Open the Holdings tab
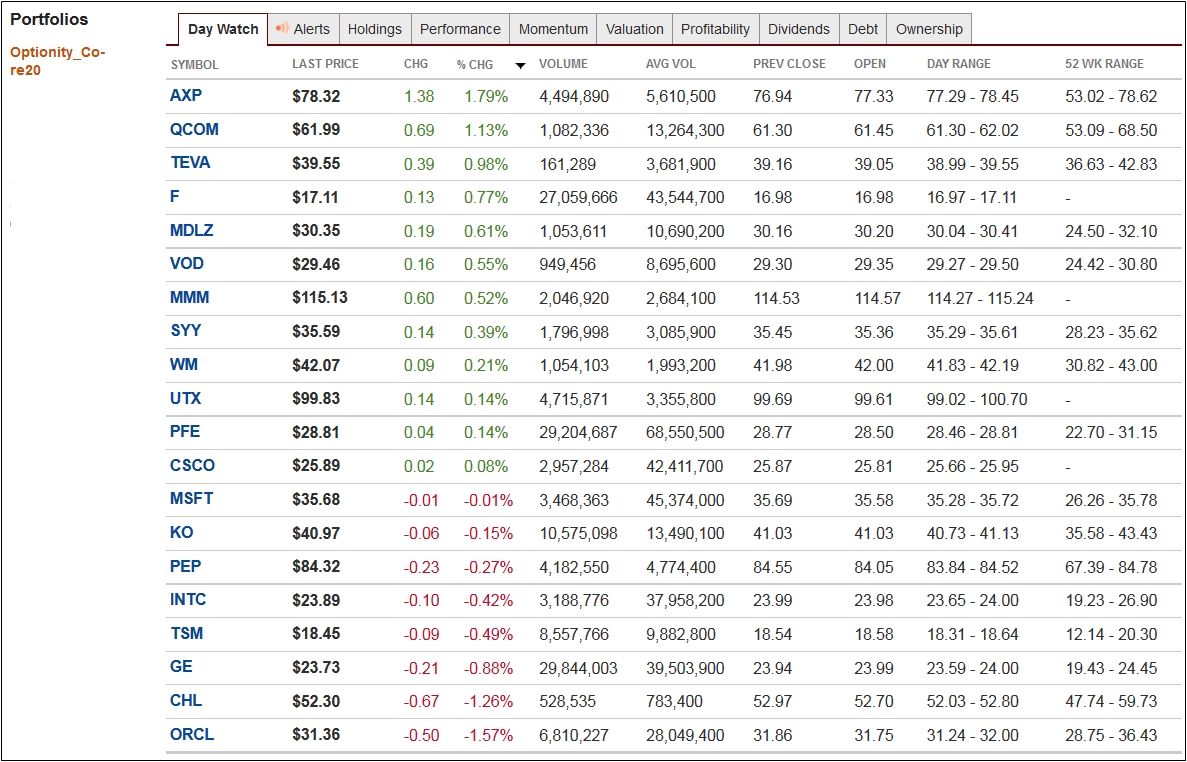This screenshot has width=1187, height=762. (375, 30)
